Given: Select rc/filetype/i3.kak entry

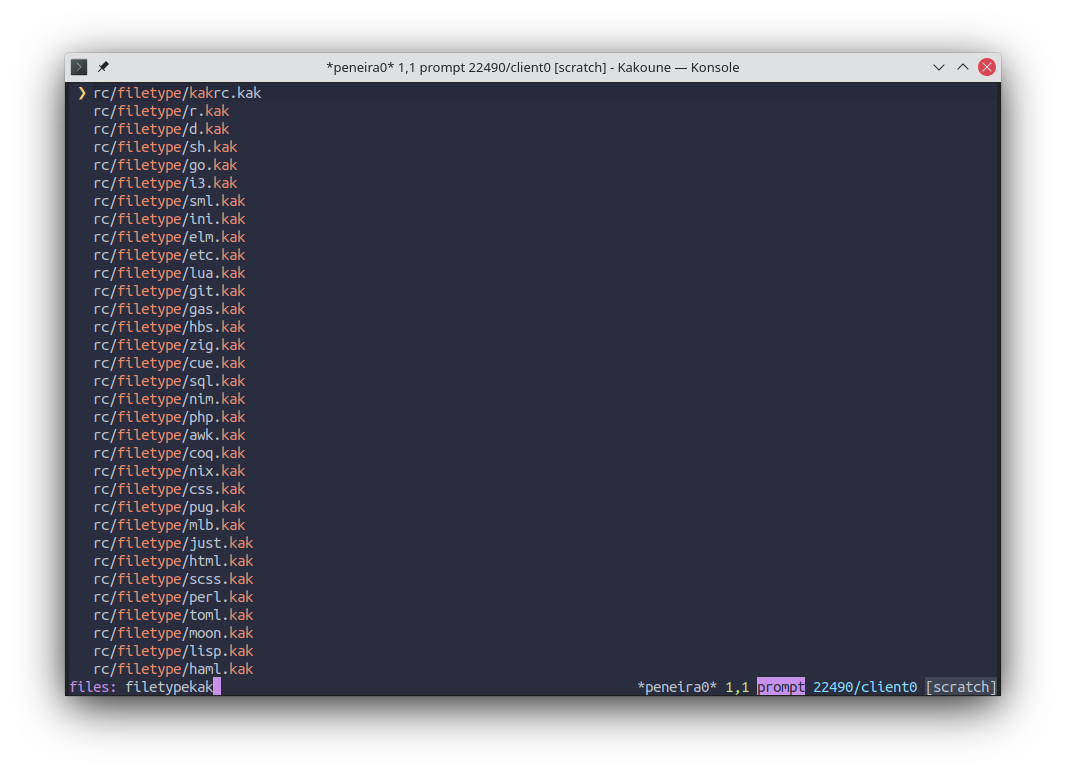Looking at the screenshot, I should click(x=165, y=183).
